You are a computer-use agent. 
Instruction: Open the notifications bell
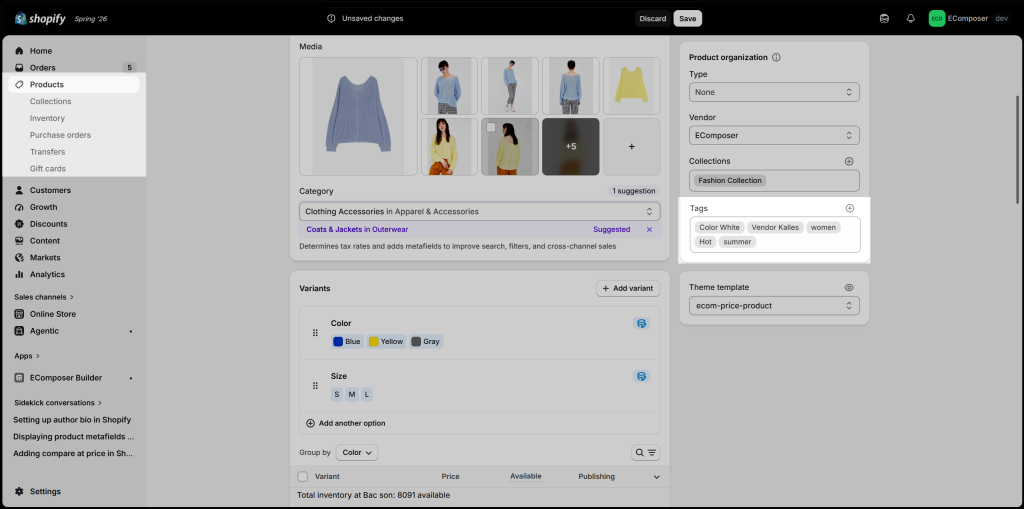pos(910,18)
